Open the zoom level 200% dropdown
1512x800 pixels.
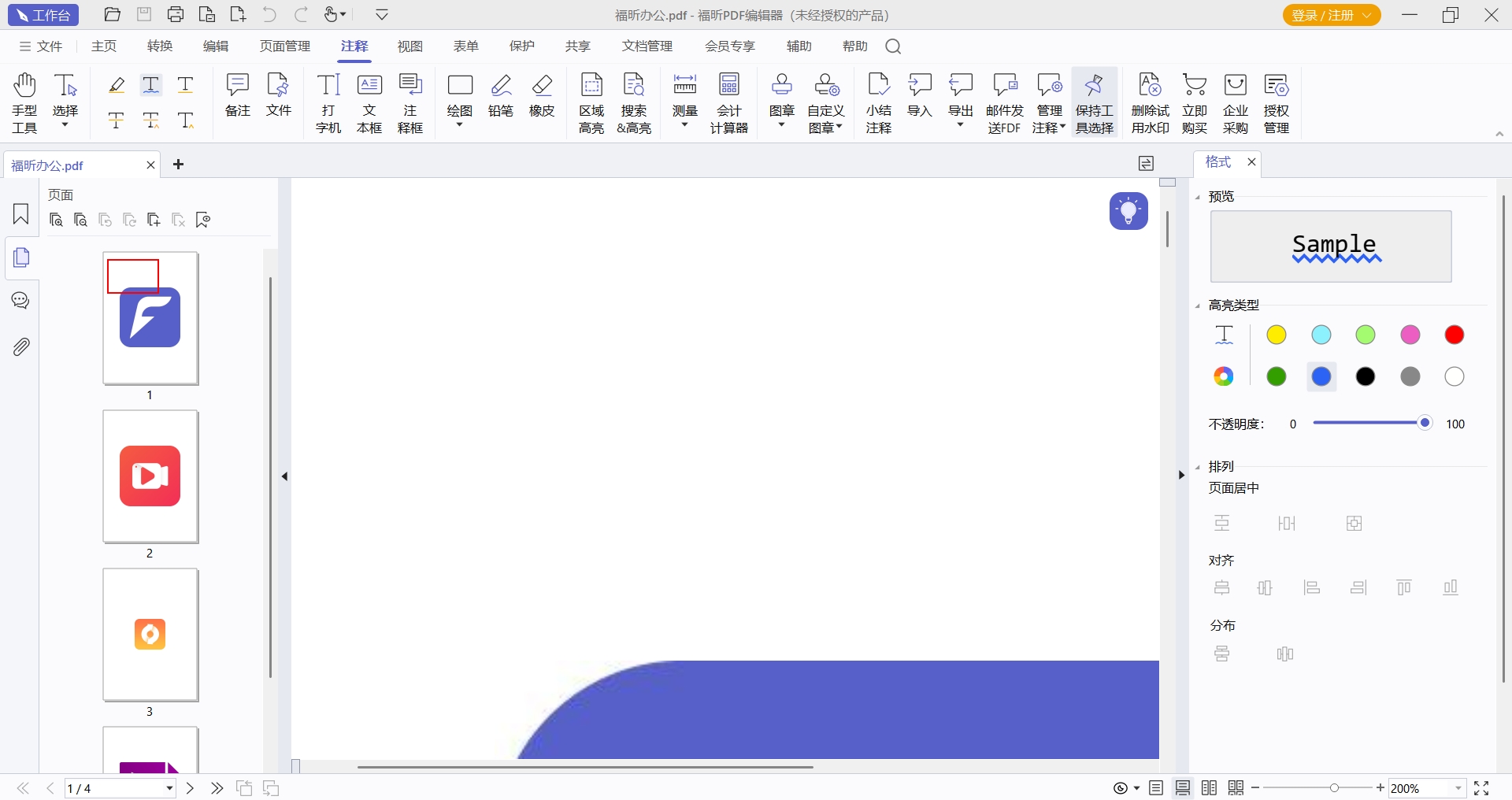(x=1458, y=788)
